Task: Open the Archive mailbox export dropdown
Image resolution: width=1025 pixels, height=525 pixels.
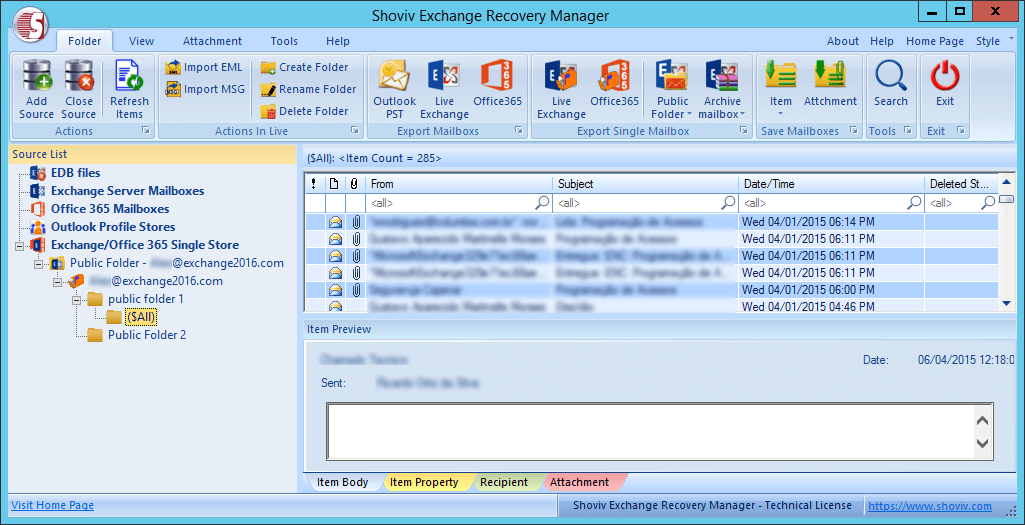Action: [722, 90]
